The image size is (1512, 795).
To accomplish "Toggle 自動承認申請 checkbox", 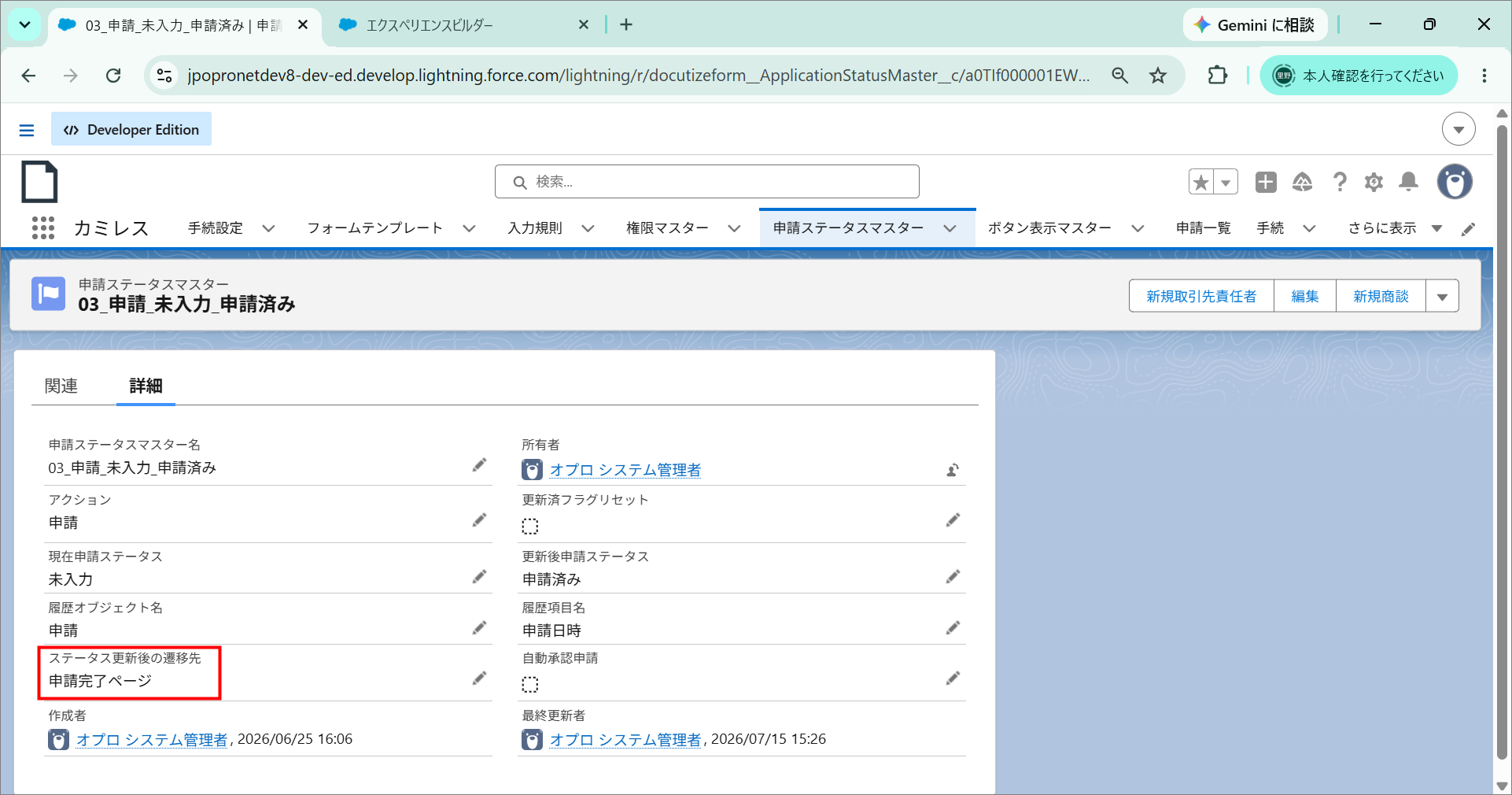I will tap(530, 684).
